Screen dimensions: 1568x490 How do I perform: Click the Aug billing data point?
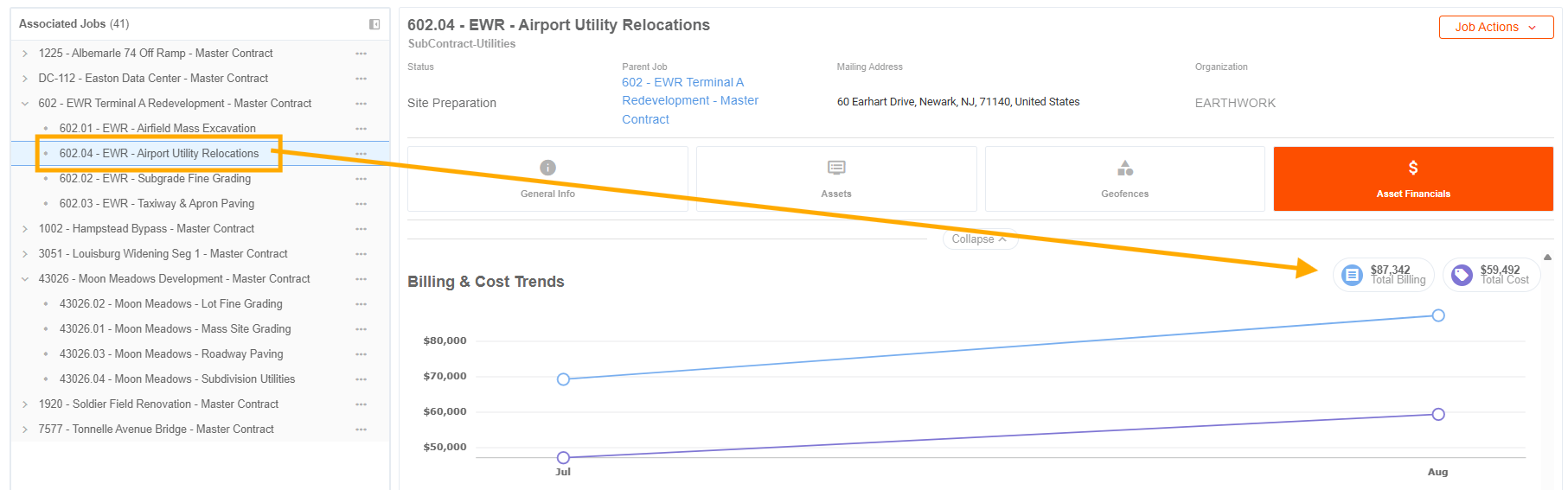point(1438,315)
